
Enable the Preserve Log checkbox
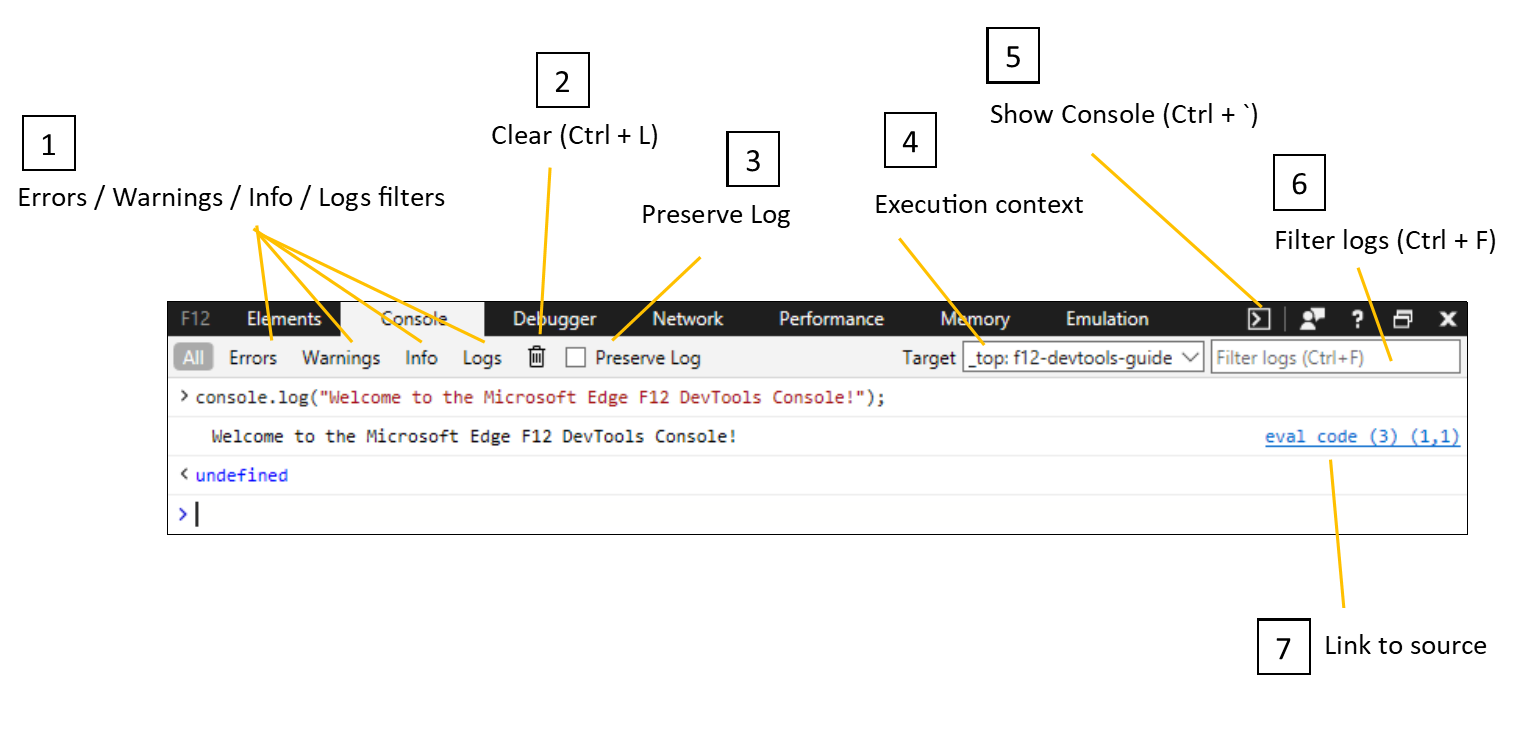[575, 357]
